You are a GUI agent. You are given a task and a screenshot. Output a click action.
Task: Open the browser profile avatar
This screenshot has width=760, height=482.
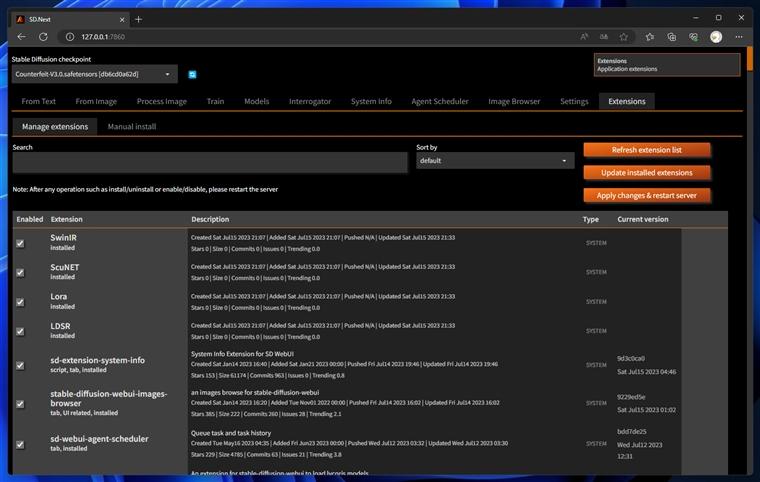tap(716, 37)
